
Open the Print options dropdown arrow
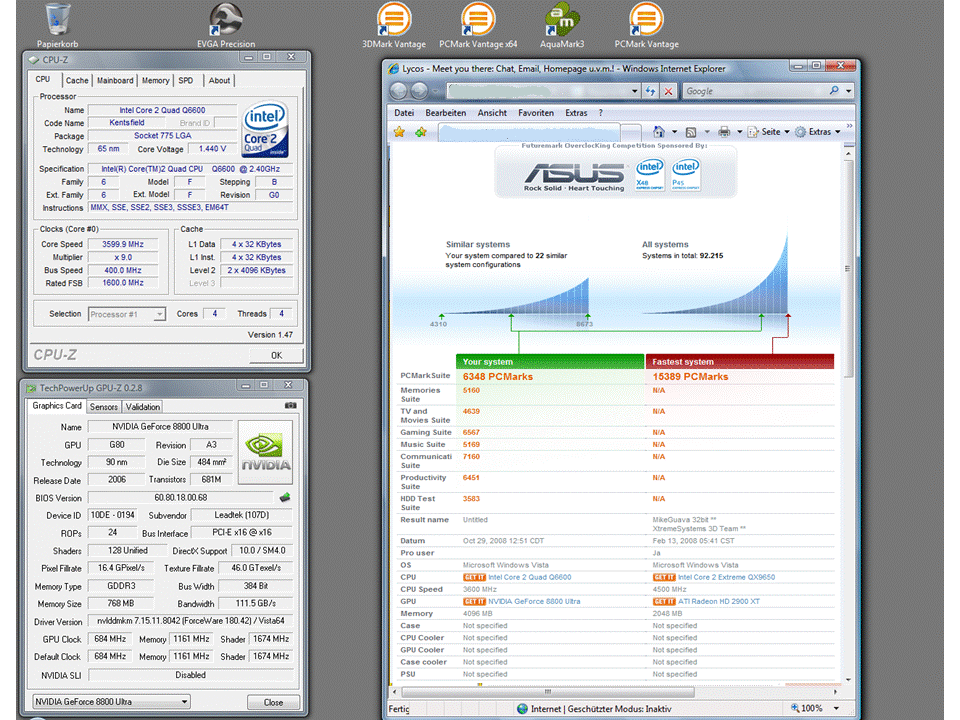[x=740, y=132]
